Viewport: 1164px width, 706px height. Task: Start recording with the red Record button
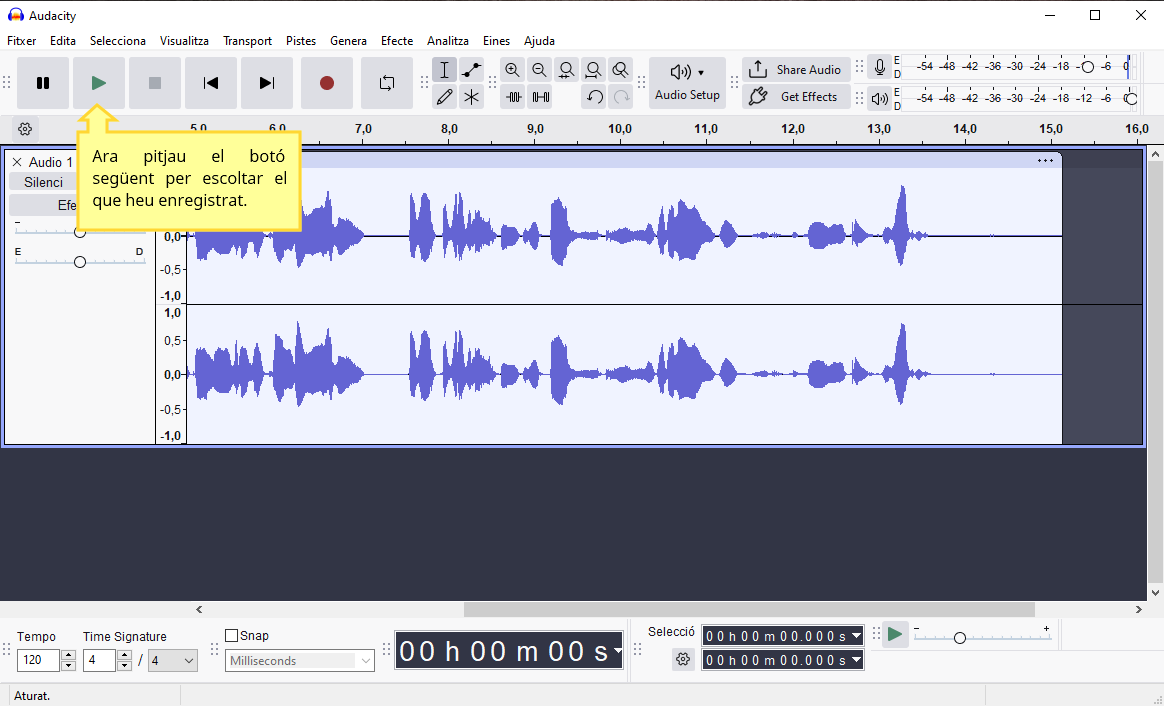pos(327,83)
